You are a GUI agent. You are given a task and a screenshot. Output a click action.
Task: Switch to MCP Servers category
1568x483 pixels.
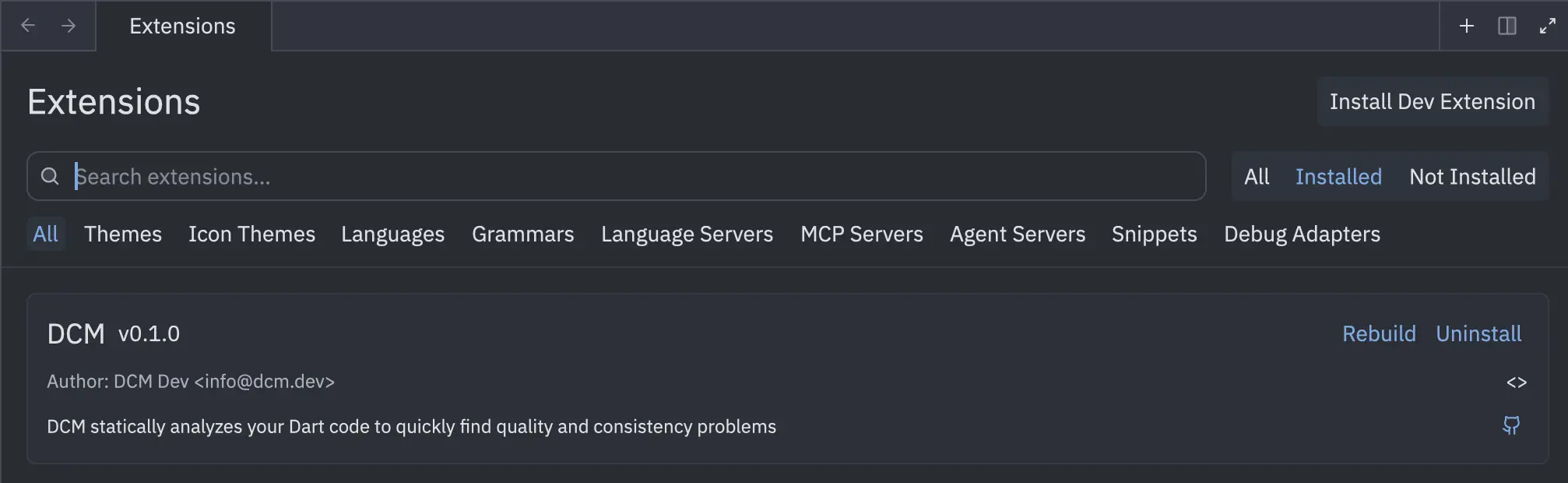pyautogui.click(x=861, y=234)
